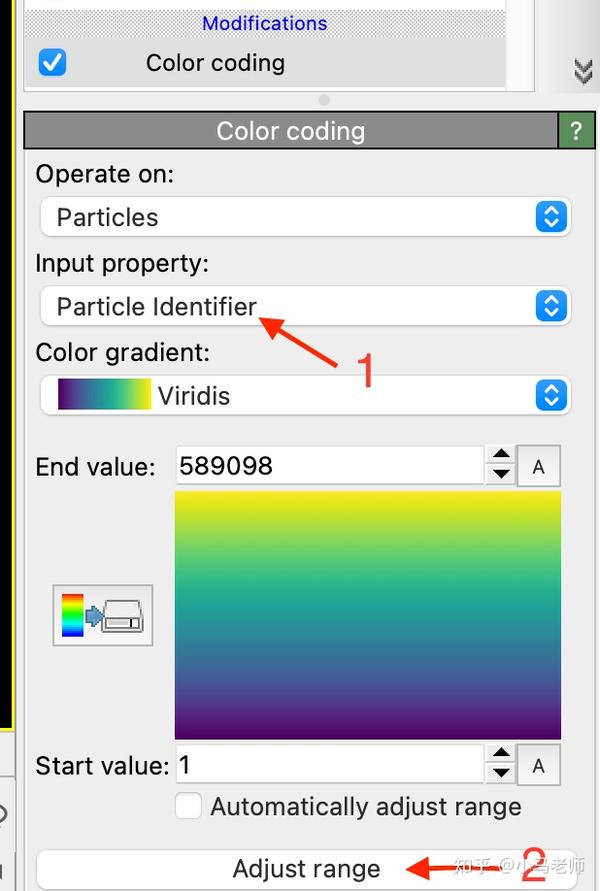Click the green help question mark icon
Image resolution: width=600 pixels, height=891 pixels.
(575, 131)
